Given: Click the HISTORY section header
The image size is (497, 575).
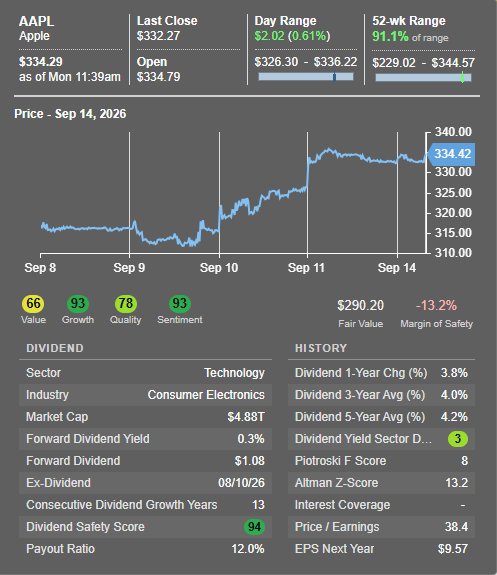Looking at the screenshot, I should [321, 348].
